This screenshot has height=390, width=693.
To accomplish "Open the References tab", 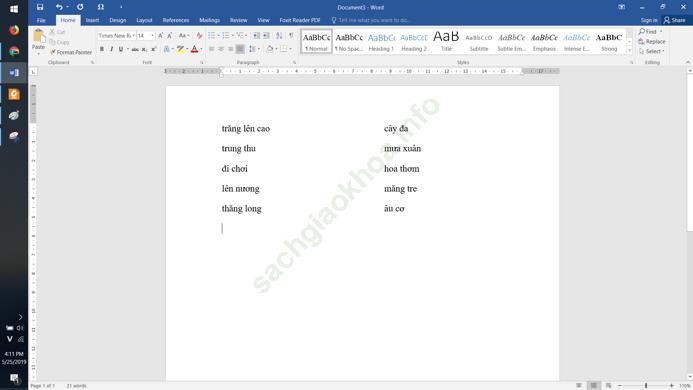I will [x=176, y=20].
